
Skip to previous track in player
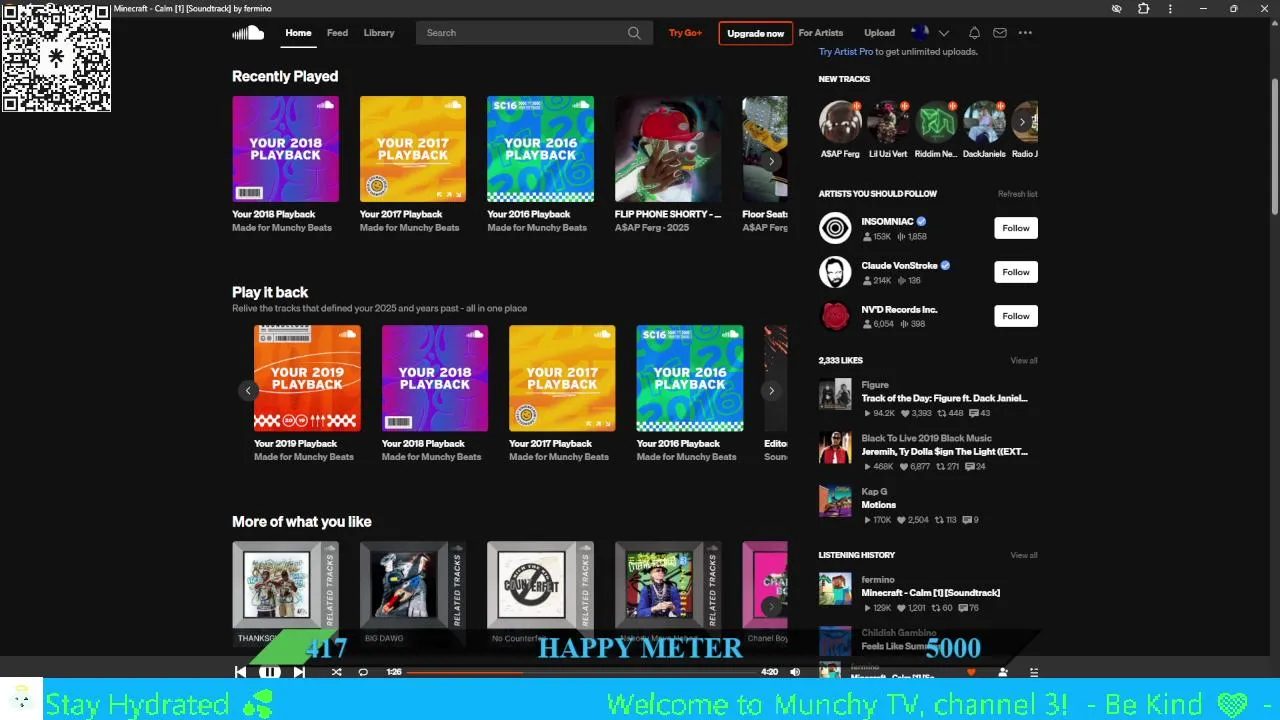(x=240, y=672)
